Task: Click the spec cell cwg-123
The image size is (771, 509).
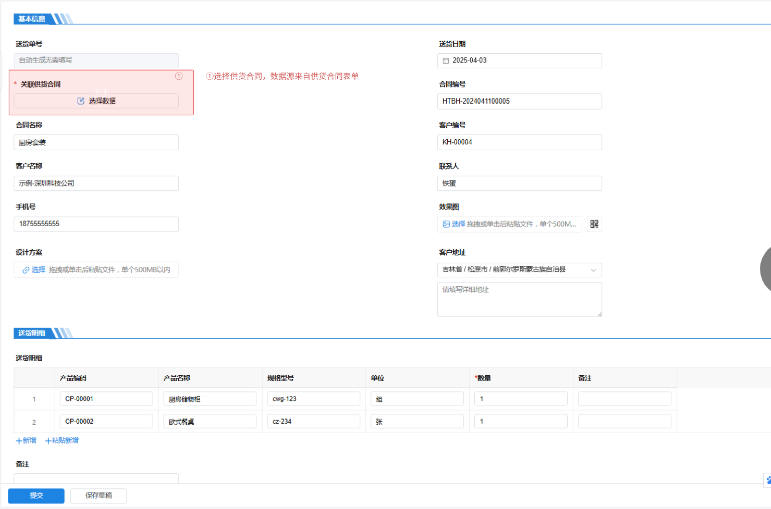Action: [314, 399]
